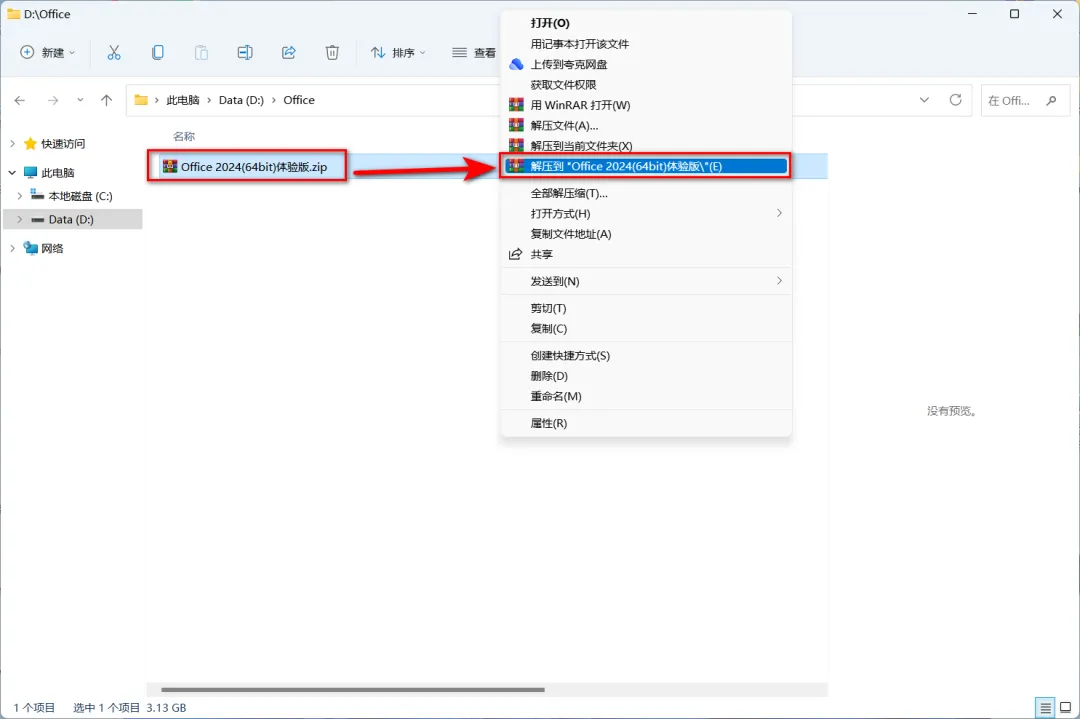The width and height of the screenshot is (1080, 719).
Task: Choose 剪切(T) in context menu
Action: (647, 309)
